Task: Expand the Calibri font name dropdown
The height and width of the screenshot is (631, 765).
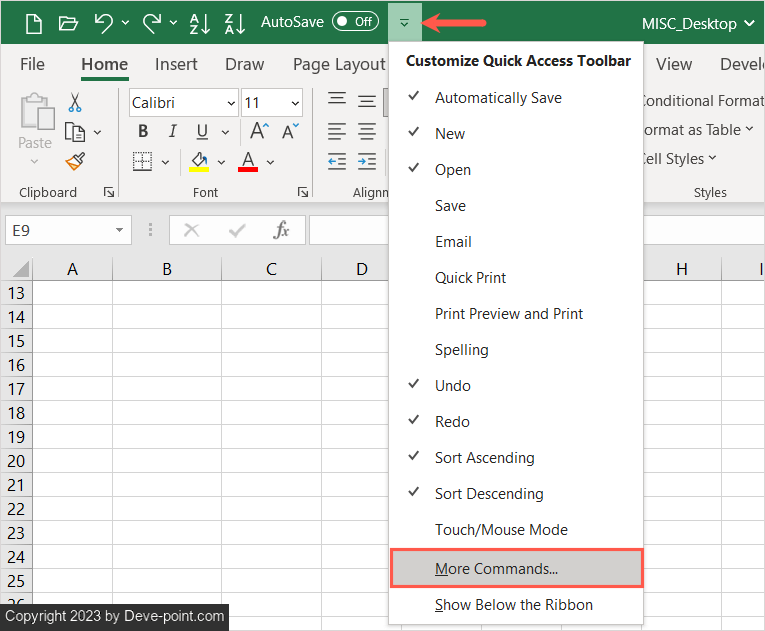Action: [231, 103]
